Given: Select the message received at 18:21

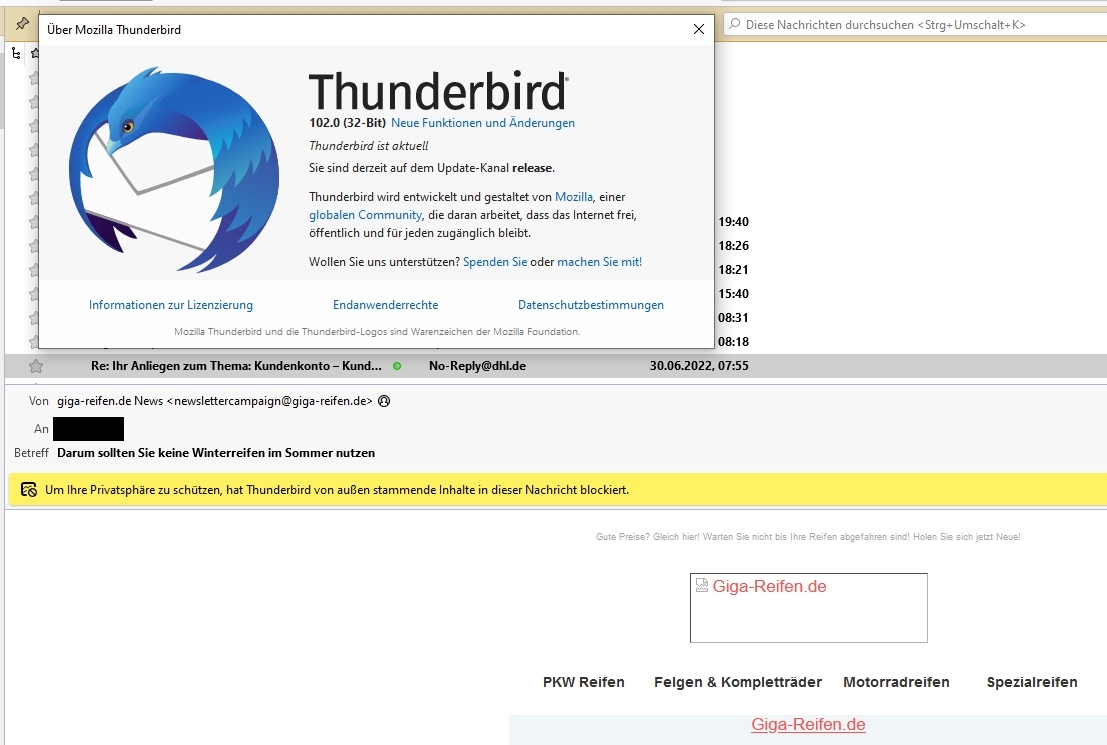Looking at the screenshot, I should point(734,270).
